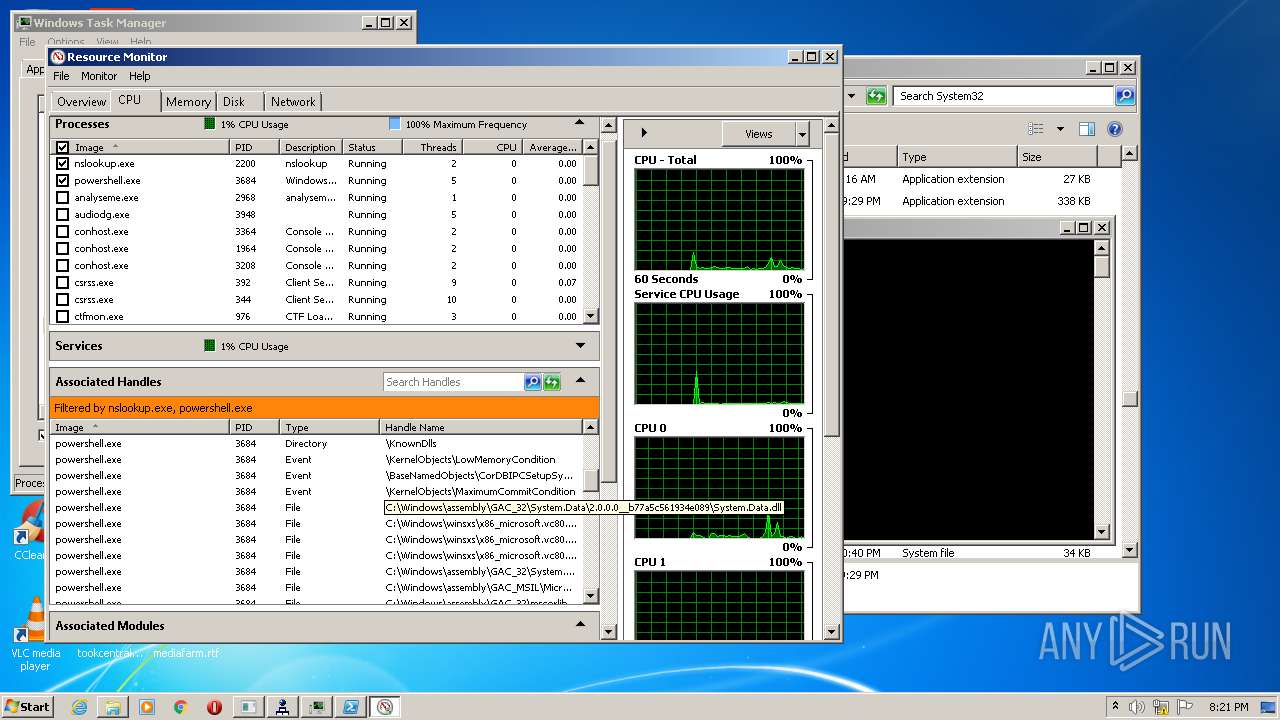Open Opera browser from the taskbar
The height and width of the screenshot is (720, 1280).
click(214, 707)
